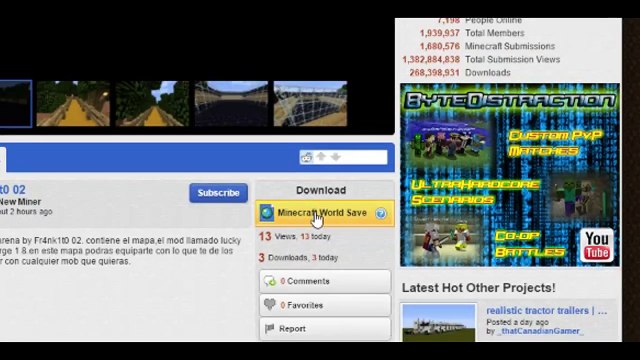Click the 13 Views statistic text
The height and width of the screenshot is (360, 640).
[x=294, y=236]
